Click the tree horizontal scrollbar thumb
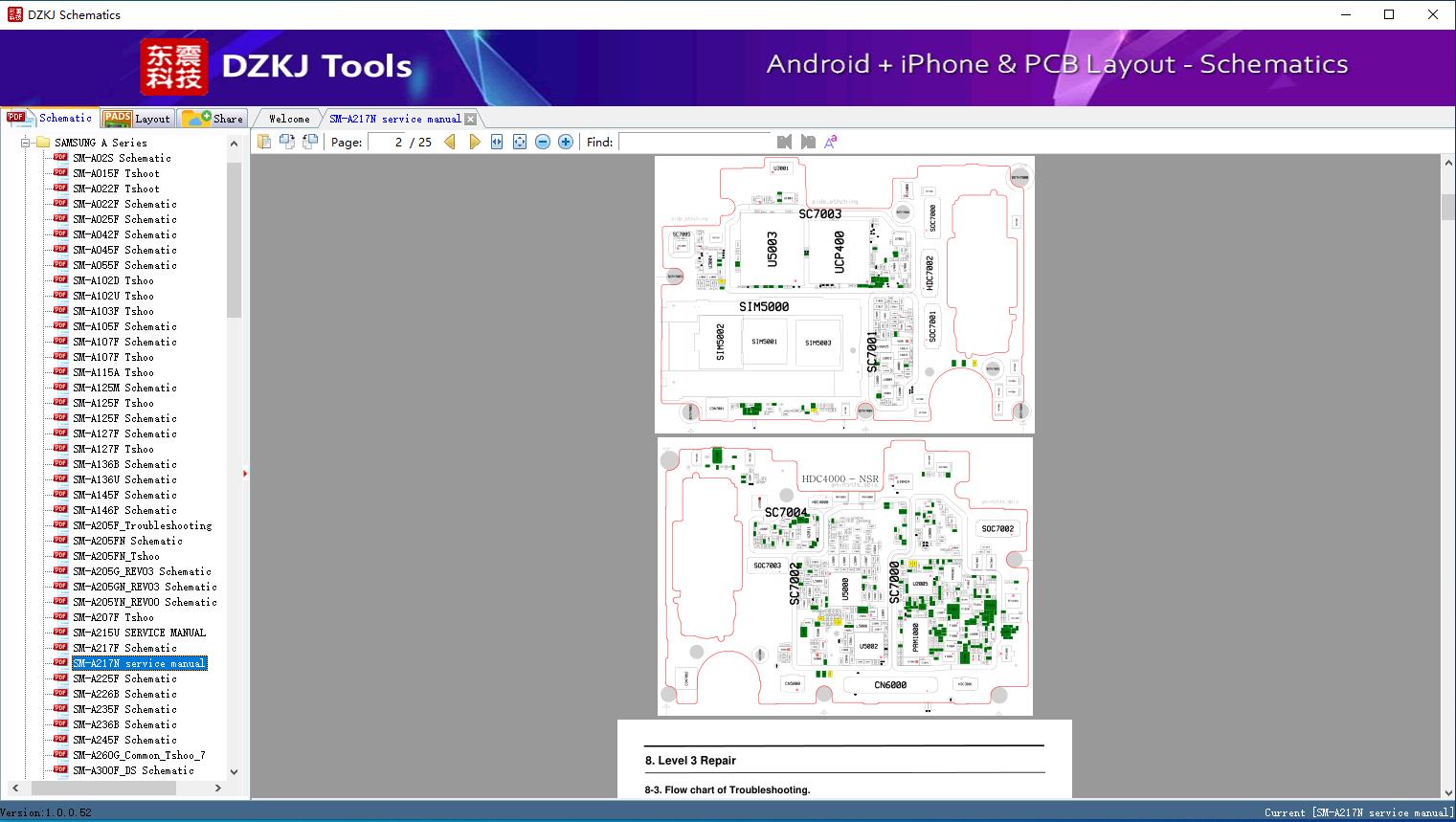Viewport: 1456px width, 822px height. click(103, 789)
